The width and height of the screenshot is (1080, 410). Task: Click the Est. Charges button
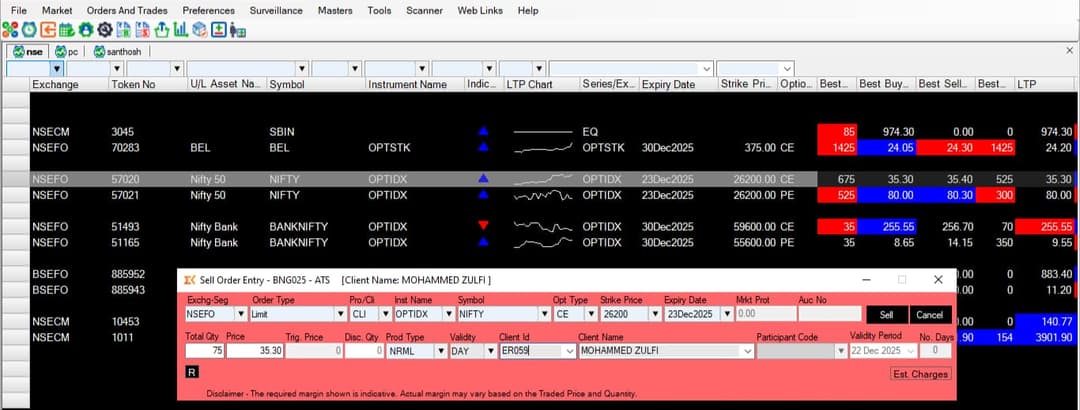(x=921, y=374)
